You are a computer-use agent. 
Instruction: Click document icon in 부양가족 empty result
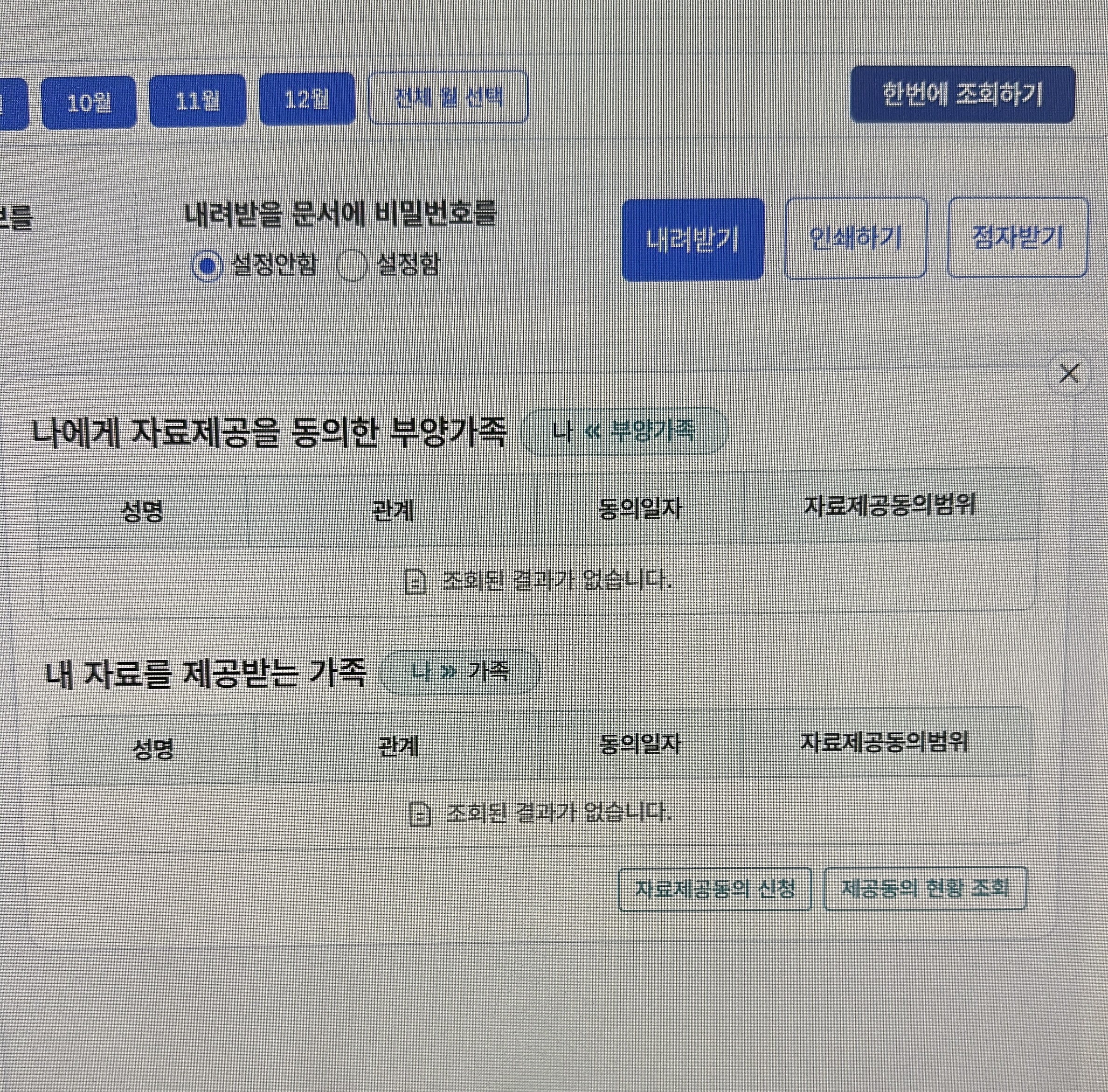415,582
